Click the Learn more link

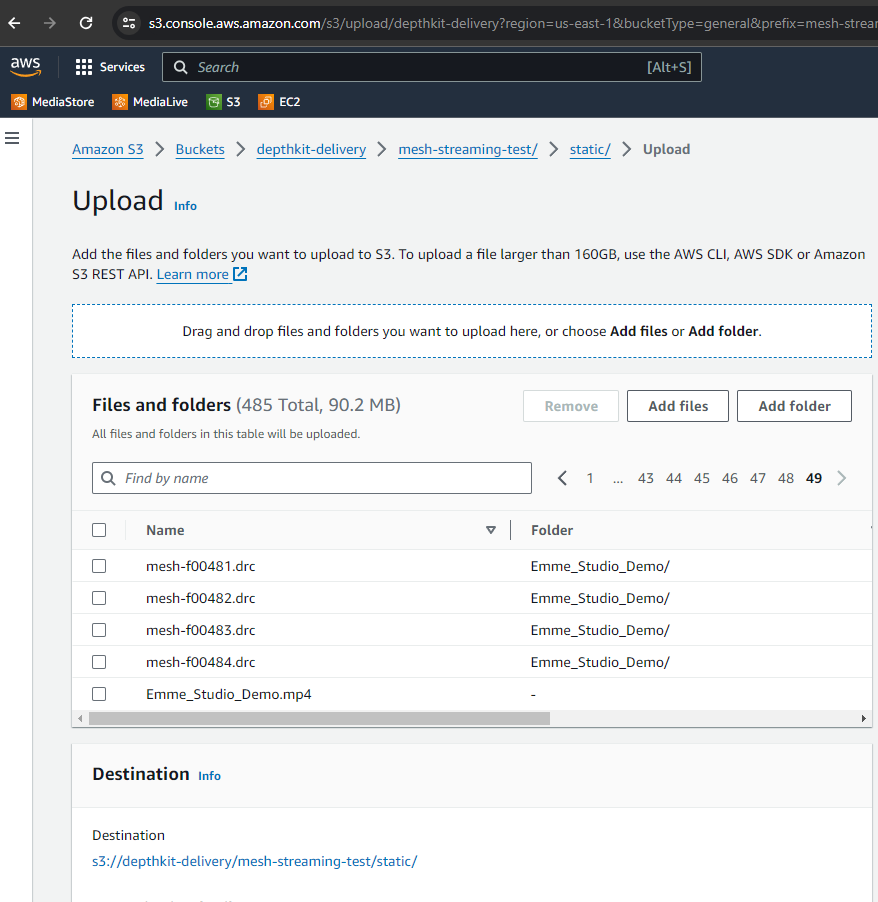(193, 274)
